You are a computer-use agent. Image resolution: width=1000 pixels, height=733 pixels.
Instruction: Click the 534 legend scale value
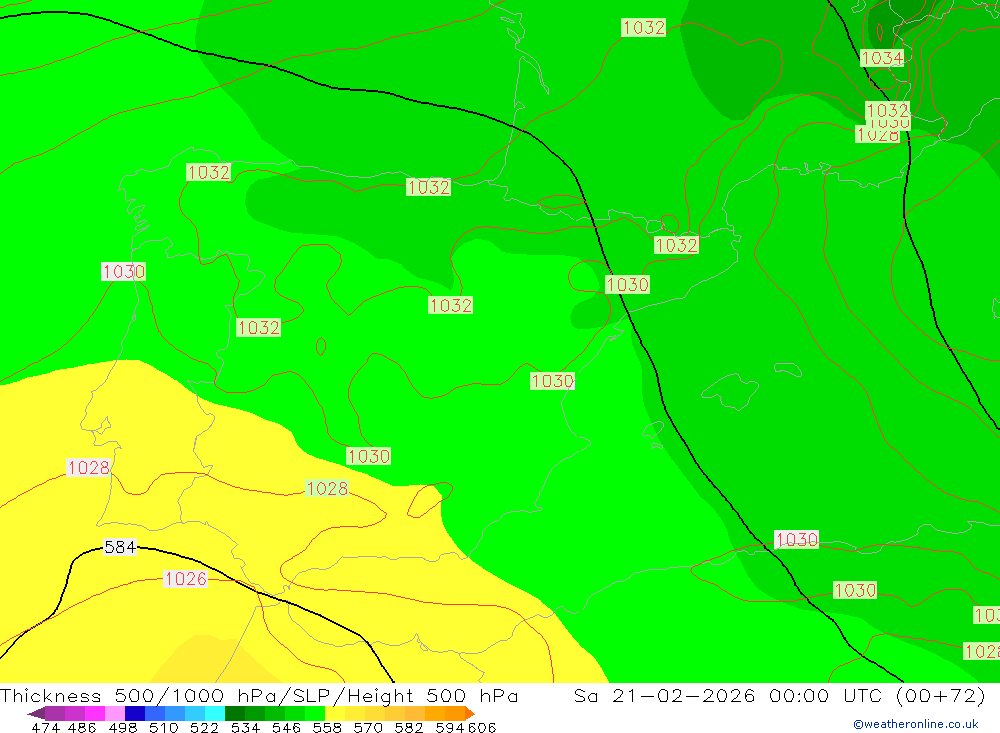[245, 727]
